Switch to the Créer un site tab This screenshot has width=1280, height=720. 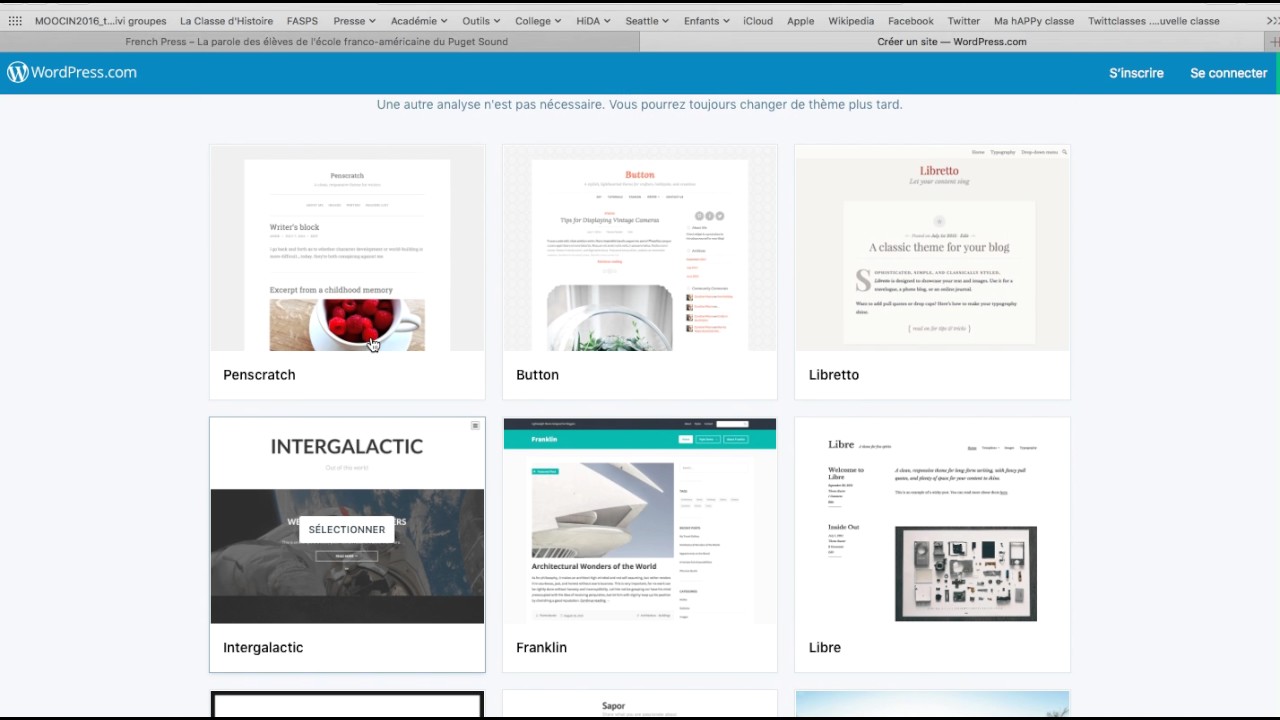click(x=952, y=42)
